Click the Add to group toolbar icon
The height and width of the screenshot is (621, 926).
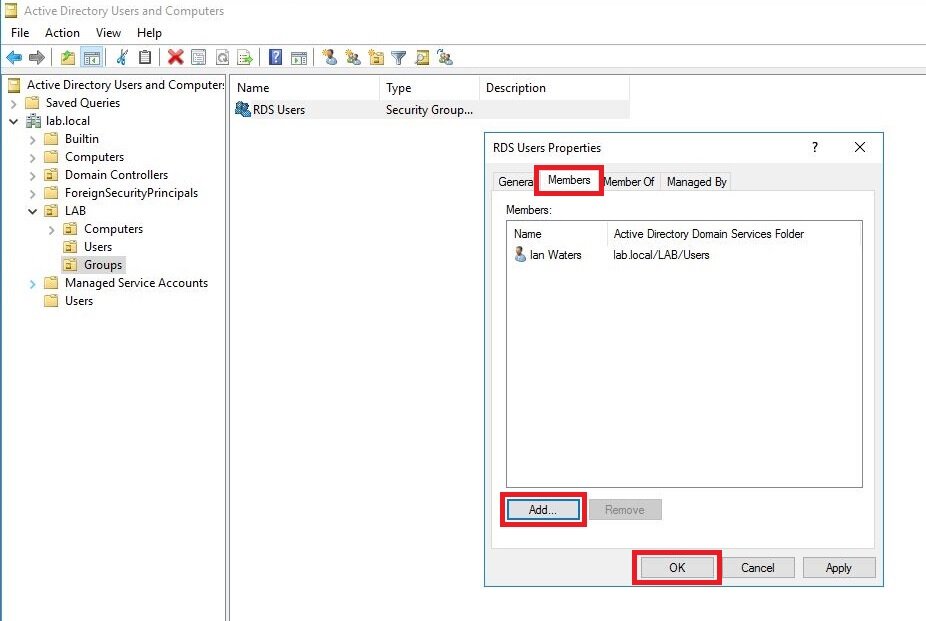point(445,57)
